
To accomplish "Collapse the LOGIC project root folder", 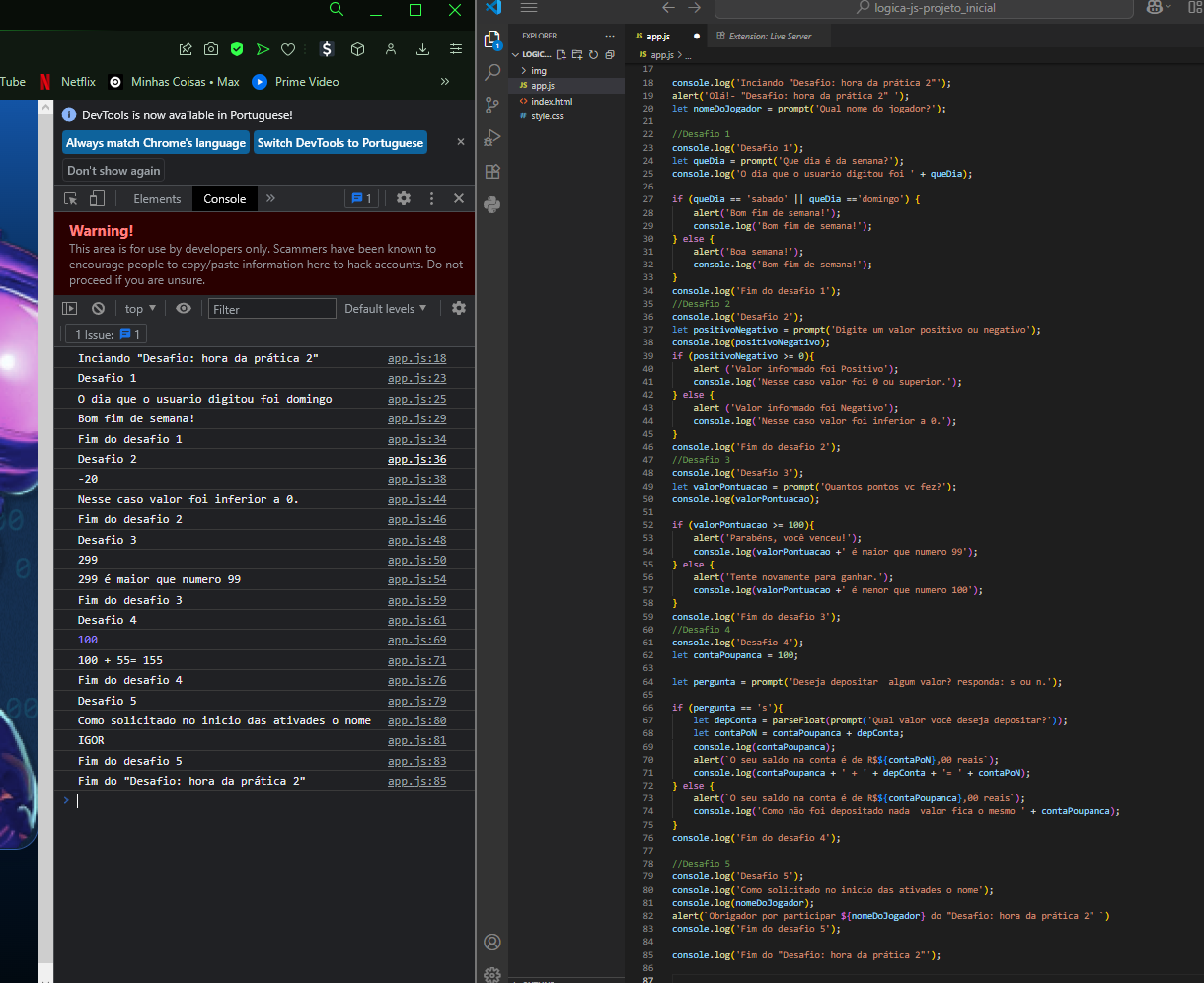I will (533, 55).
